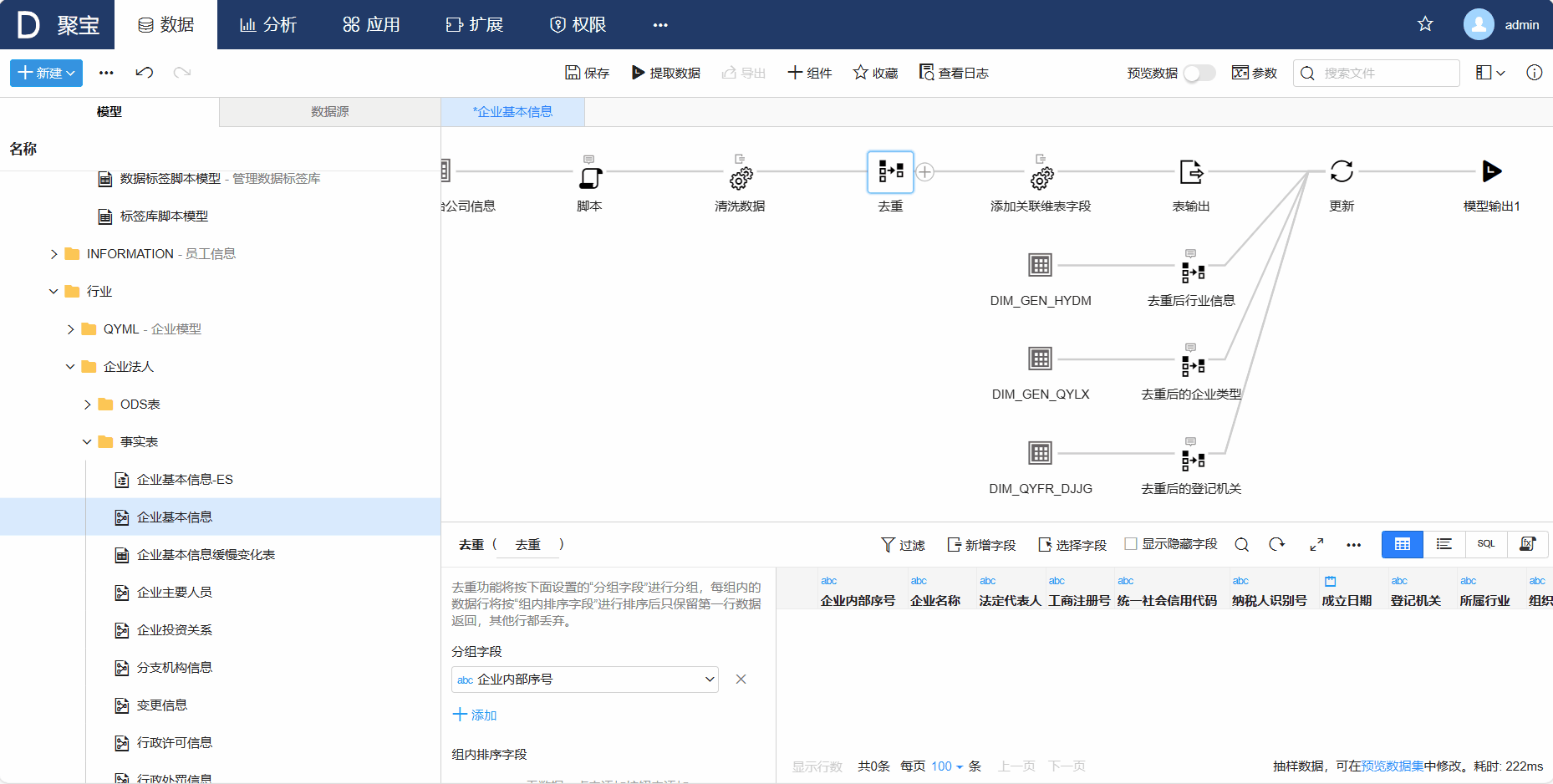The image size is (1553, 784).
Task: Switch to the 模型 tab
Action: click(109, 112)
